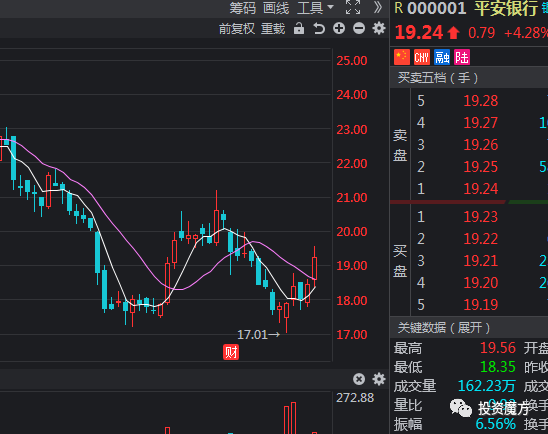Viewport: 548px width, 434px height.
Task: Select sell level 3 price 19.26
Action: click(x=481, y=145)
